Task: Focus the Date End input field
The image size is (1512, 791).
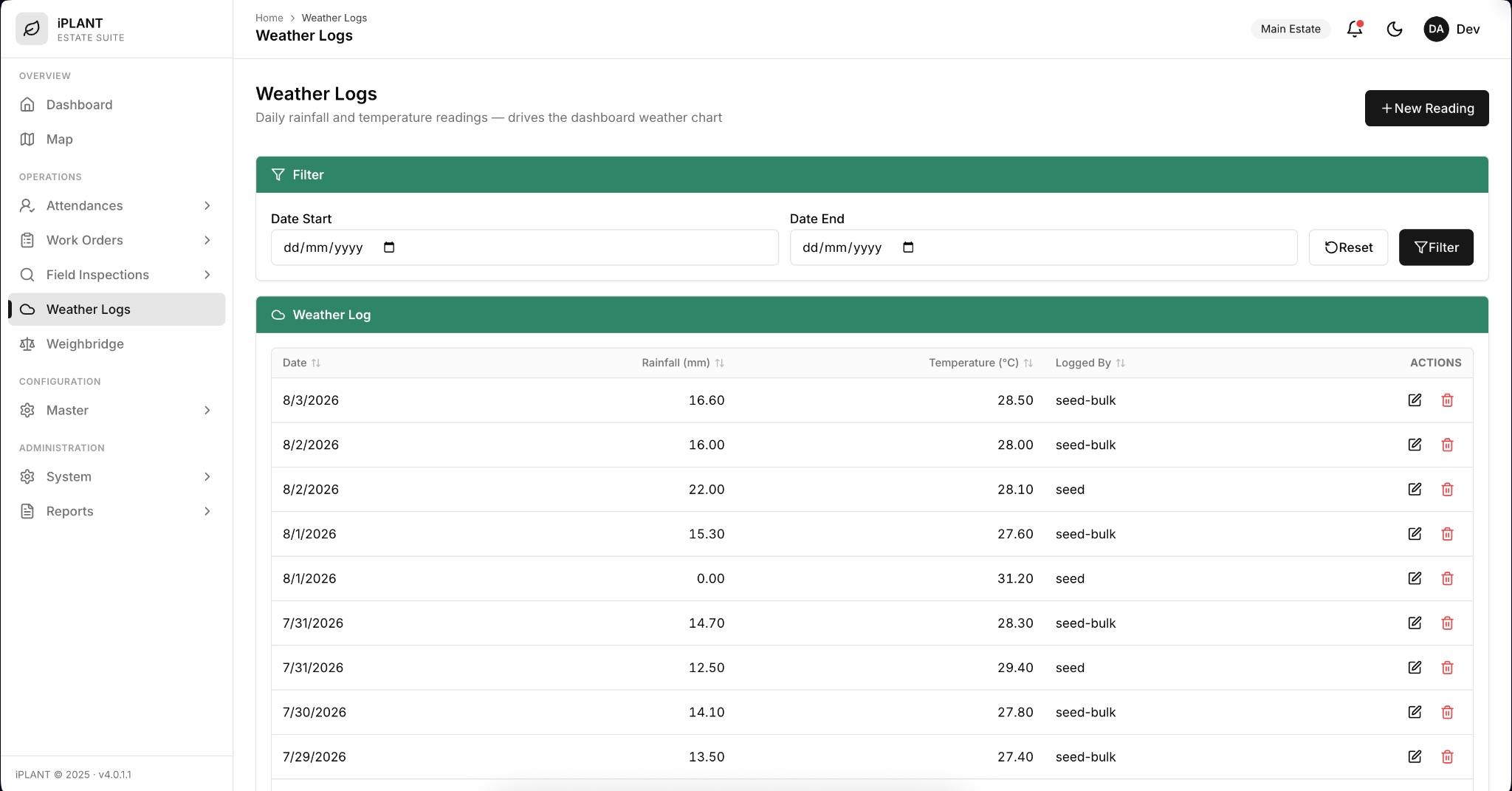Action: click(1043, 247)
